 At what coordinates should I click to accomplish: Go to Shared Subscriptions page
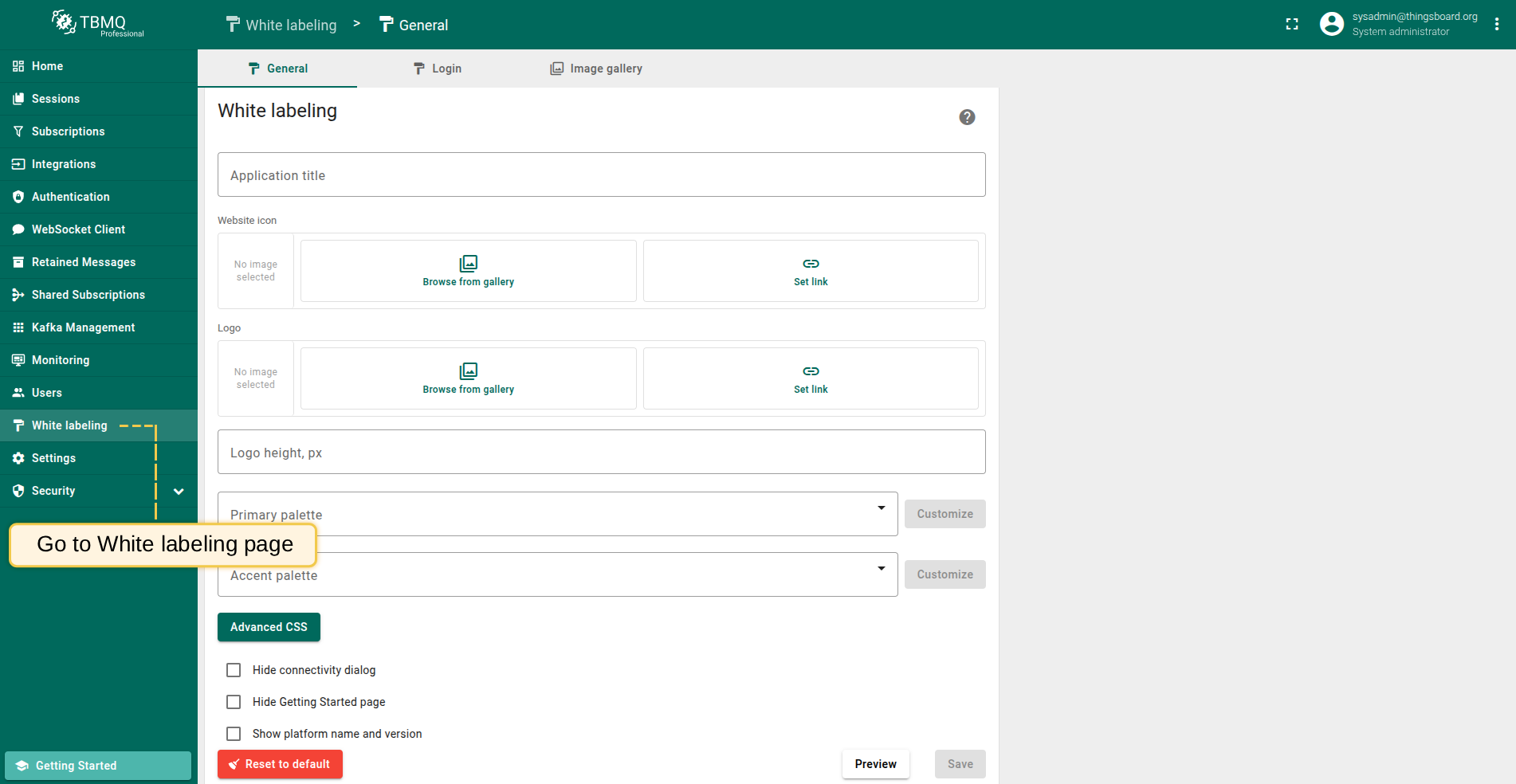click(x=88, y=295)
